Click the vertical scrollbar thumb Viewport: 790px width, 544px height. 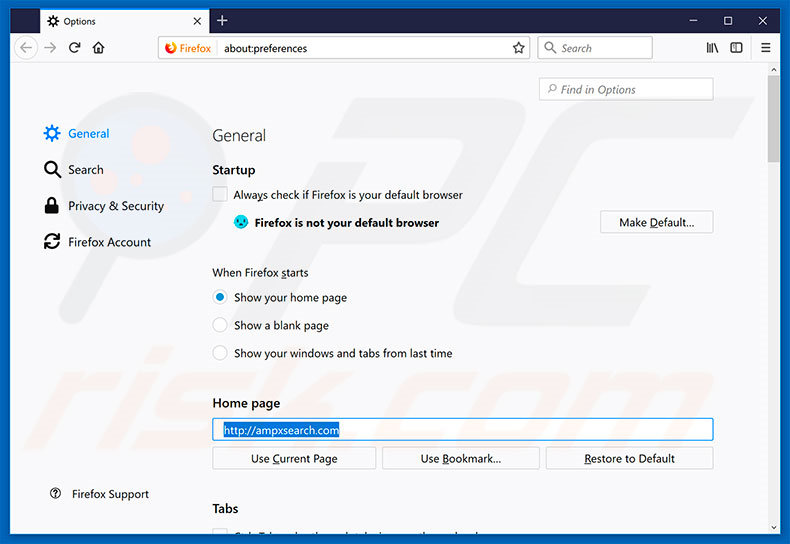tap(773, 119)
